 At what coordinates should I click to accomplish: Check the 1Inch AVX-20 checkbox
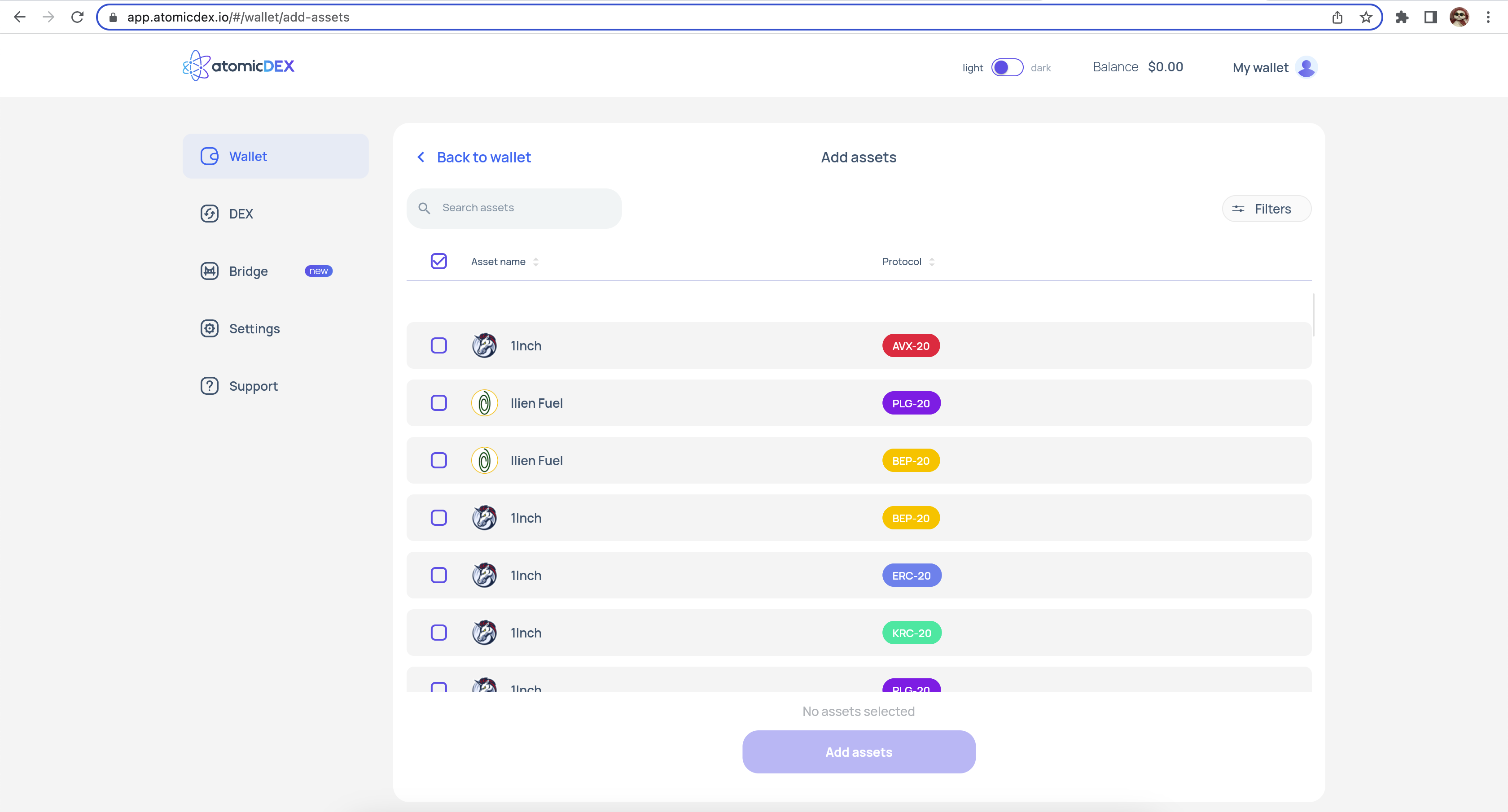tap(438, 345)
